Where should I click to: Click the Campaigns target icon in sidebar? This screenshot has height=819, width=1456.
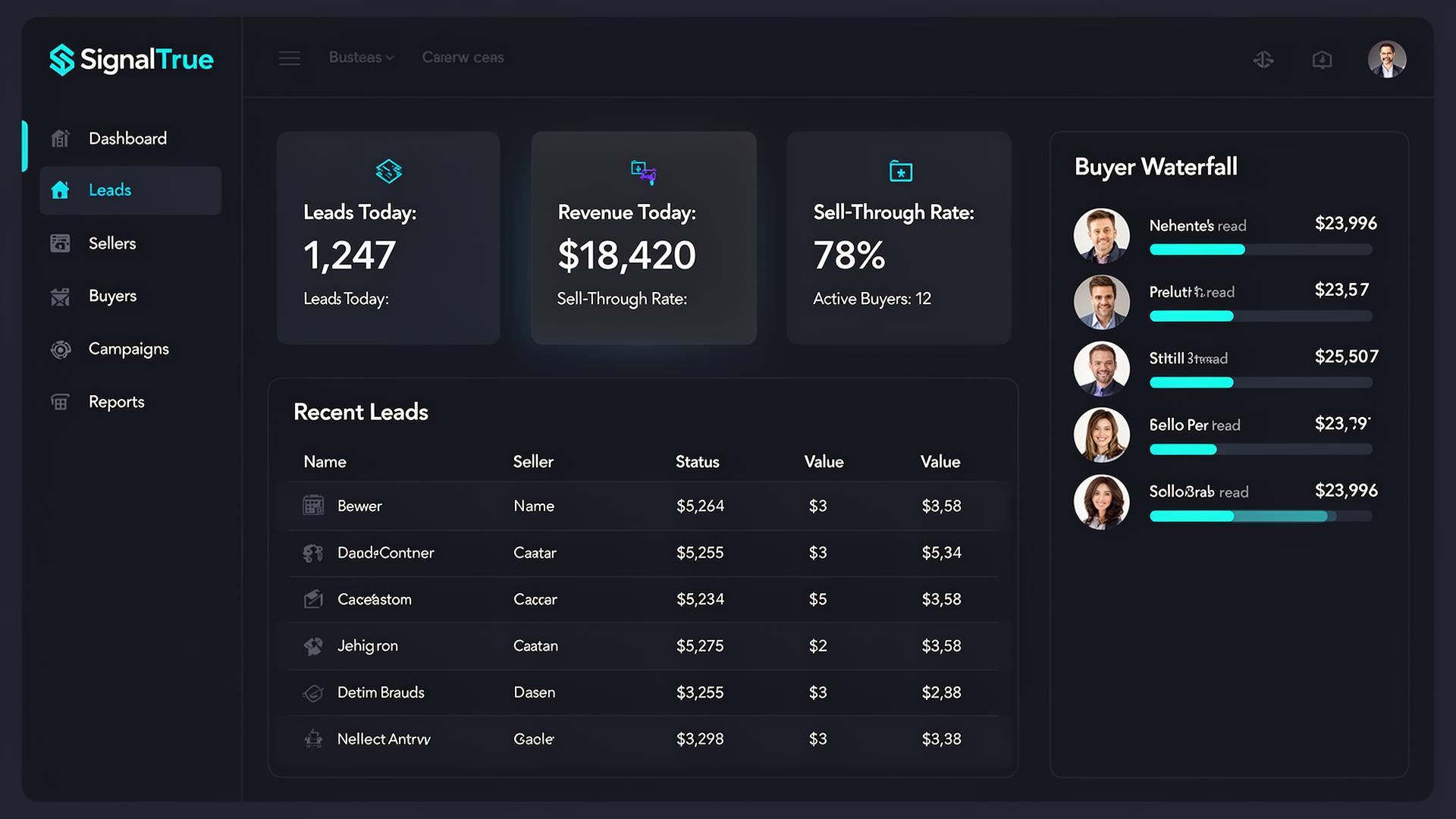tap(60, 350)
